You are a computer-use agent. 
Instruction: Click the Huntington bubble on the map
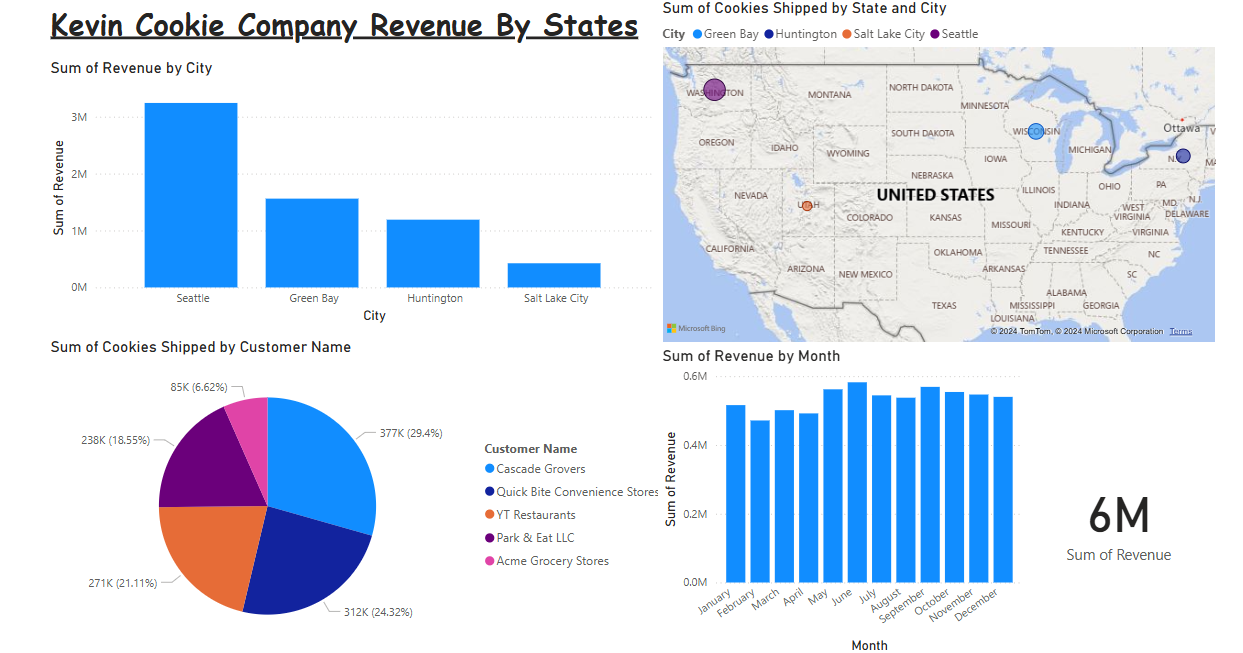(x=1183, y=156)
